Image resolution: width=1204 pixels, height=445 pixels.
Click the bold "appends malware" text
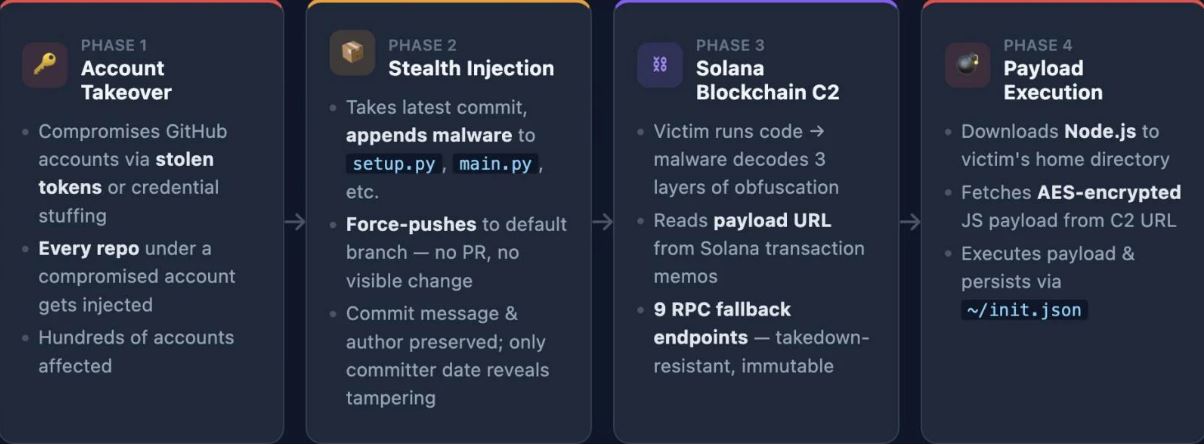point(429,135)
